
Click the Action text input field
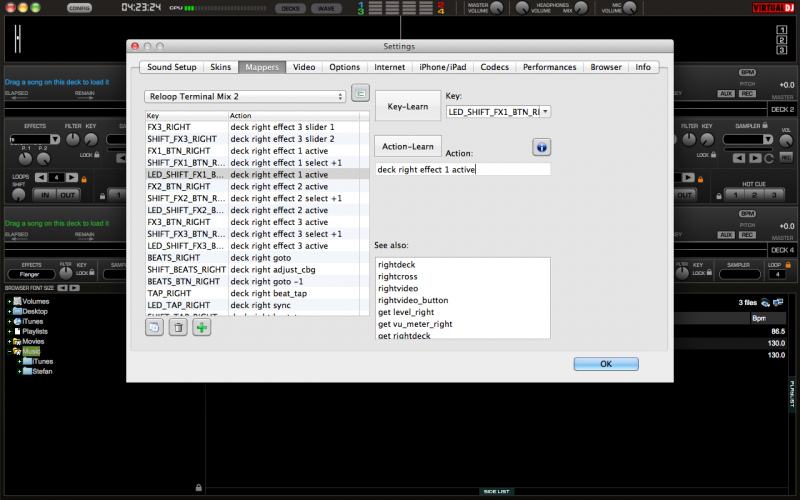pyautogui.click(x=462, y=170)
